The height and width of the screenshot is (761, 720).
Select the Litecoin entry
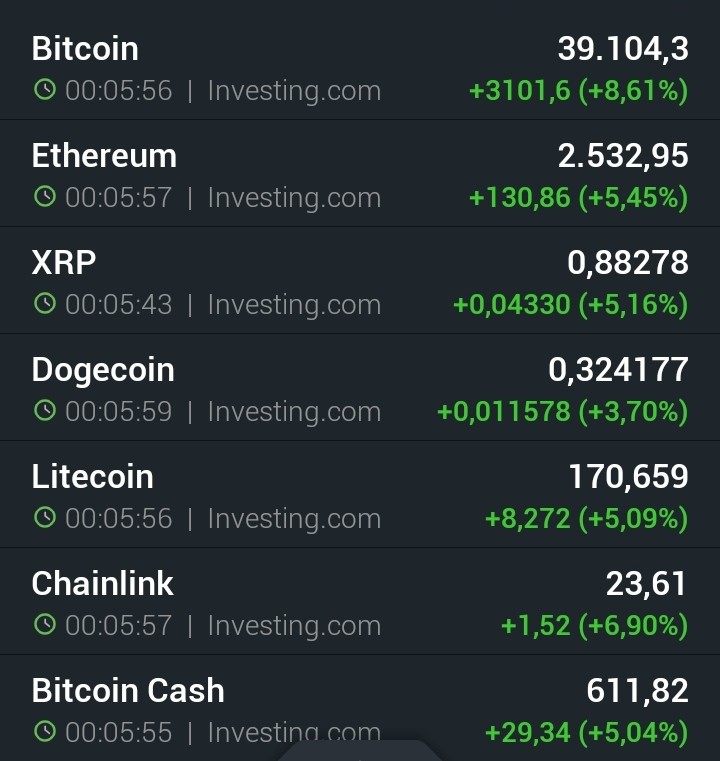point(360,494)
